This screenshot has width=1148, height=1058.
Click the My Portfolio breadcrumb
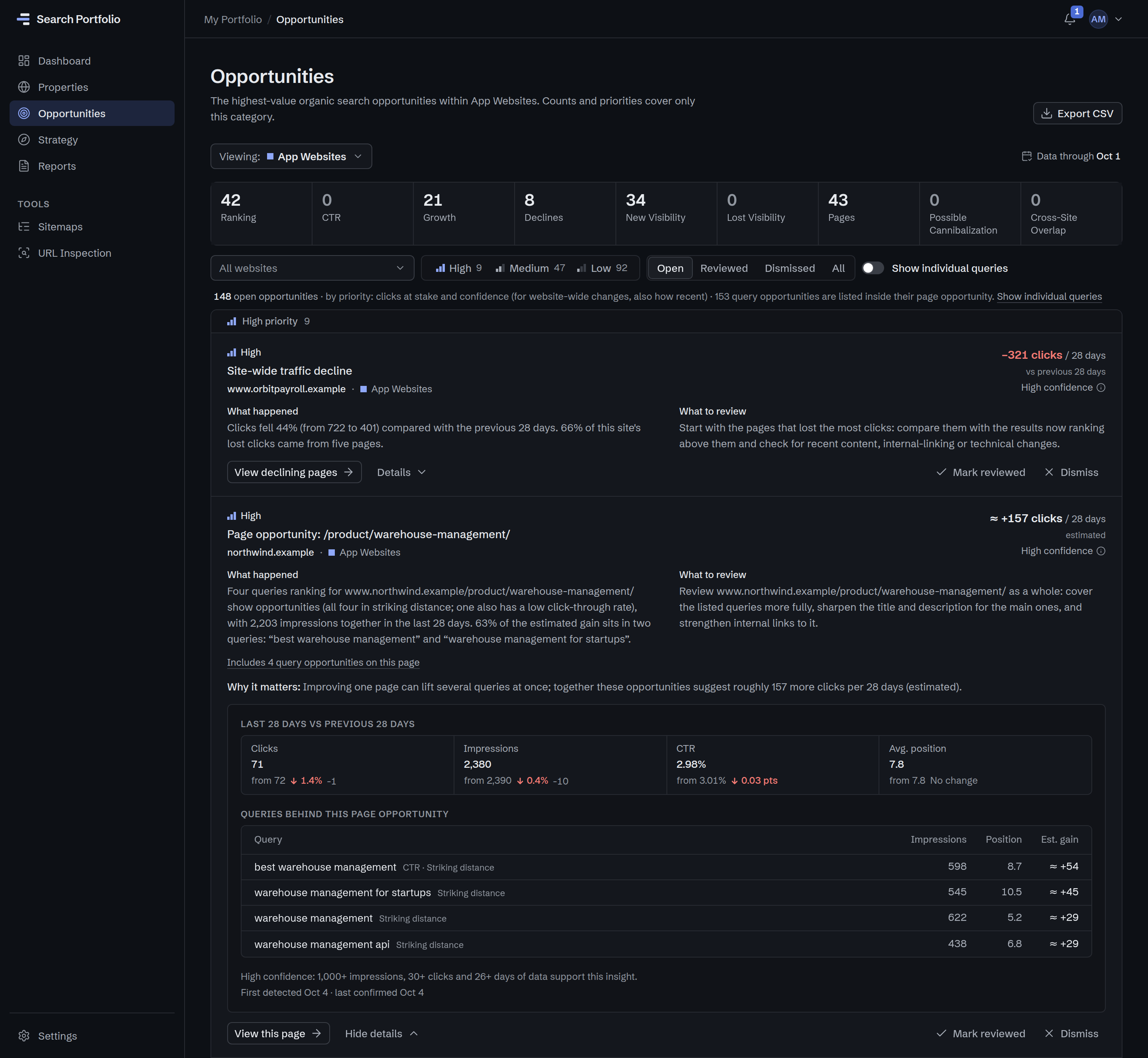[x=232, y=20]
